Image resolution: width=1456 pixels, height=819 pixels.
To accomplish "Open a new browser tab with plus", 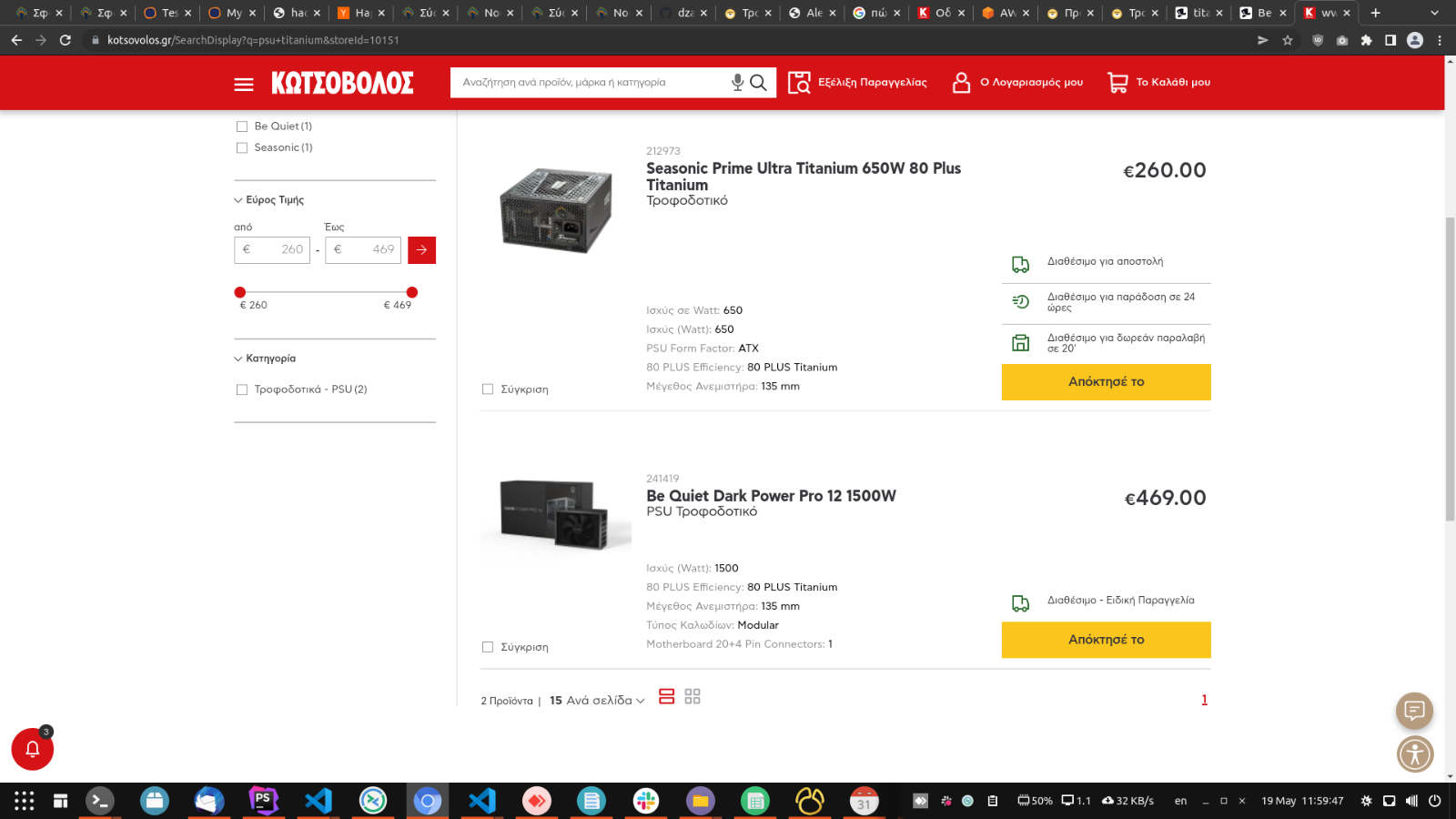I will coord(1376,13).
